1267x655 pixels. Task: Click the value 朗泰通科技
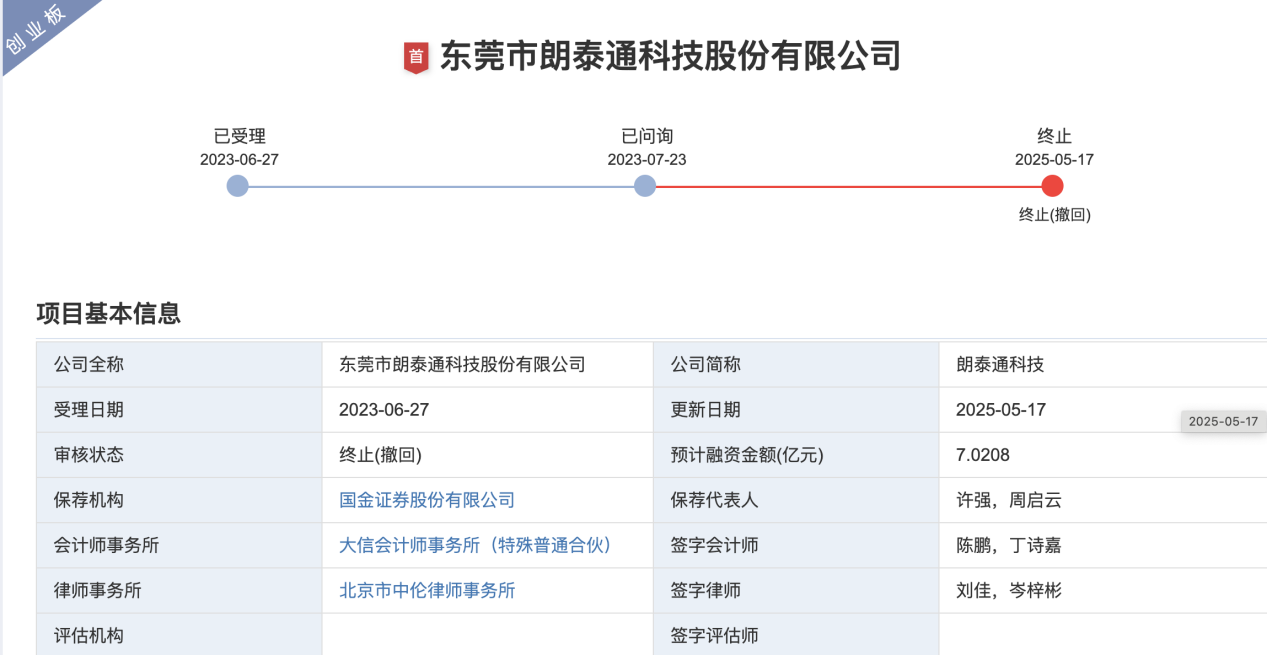(1000, 365)
